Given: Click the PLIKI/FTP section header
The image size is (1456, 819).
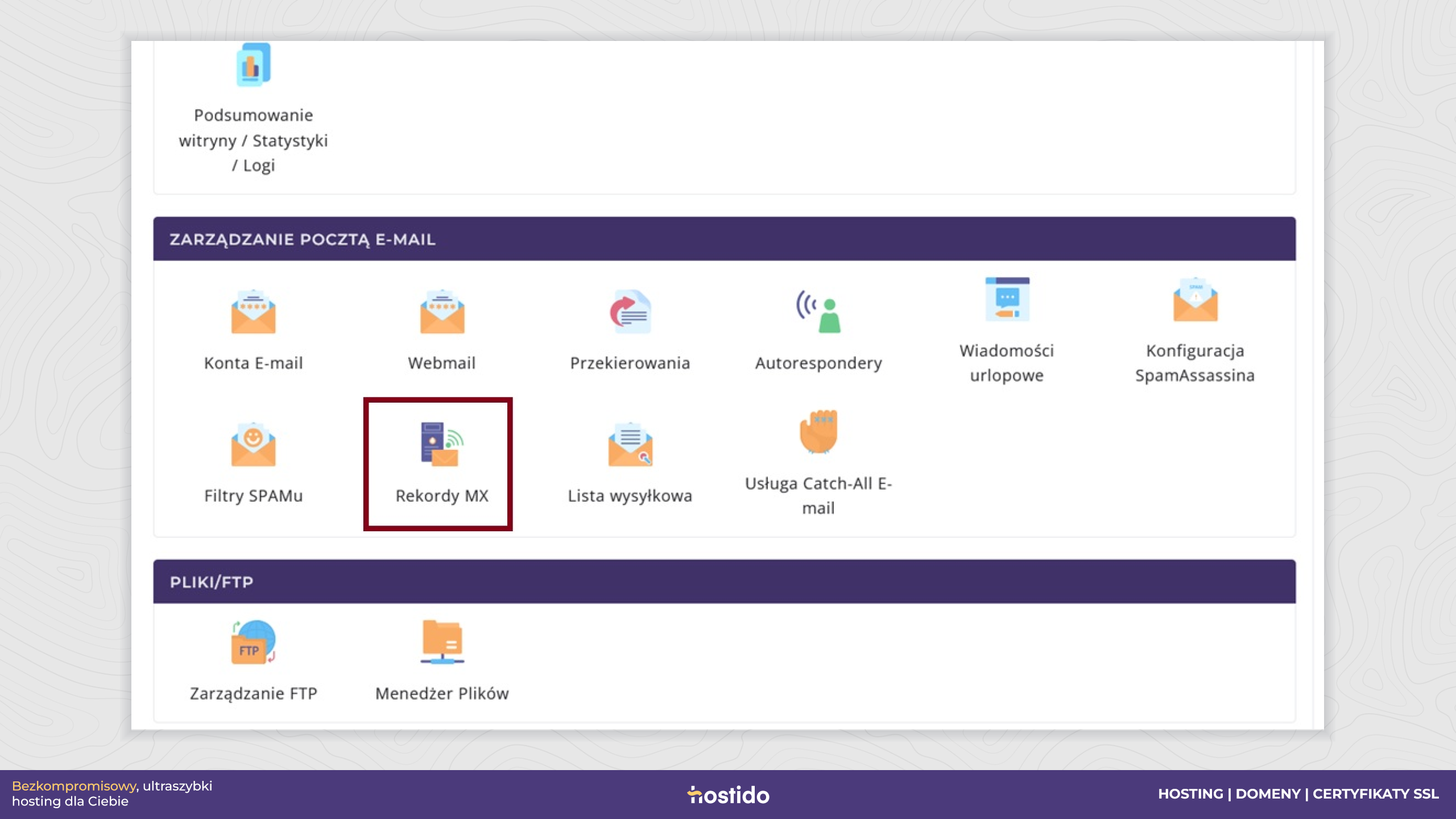Looking at the screenshot, I should coord(724,582).
